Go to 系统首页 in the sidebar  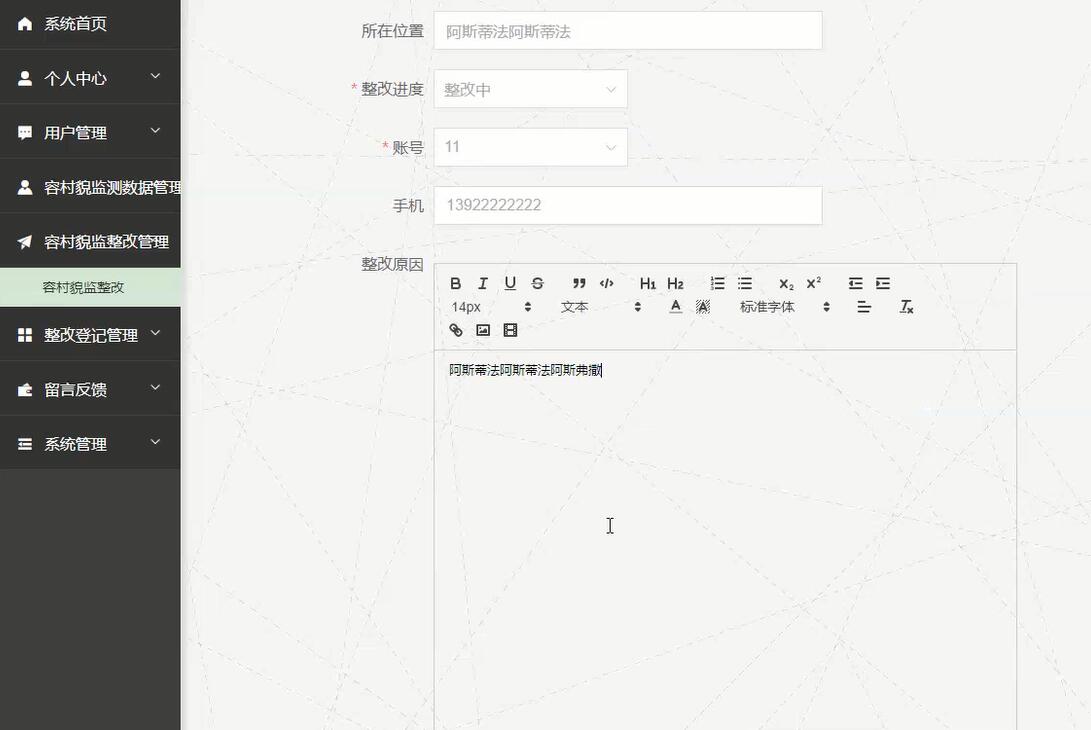pyautogui.click(x=90, y=23)
